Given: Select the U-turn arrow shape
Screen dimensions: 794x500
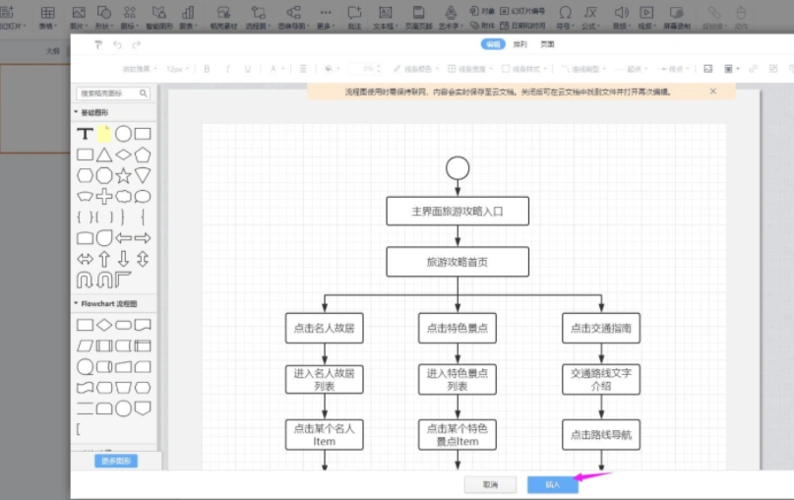Looking at the screenshot, I should click(85, 280).
